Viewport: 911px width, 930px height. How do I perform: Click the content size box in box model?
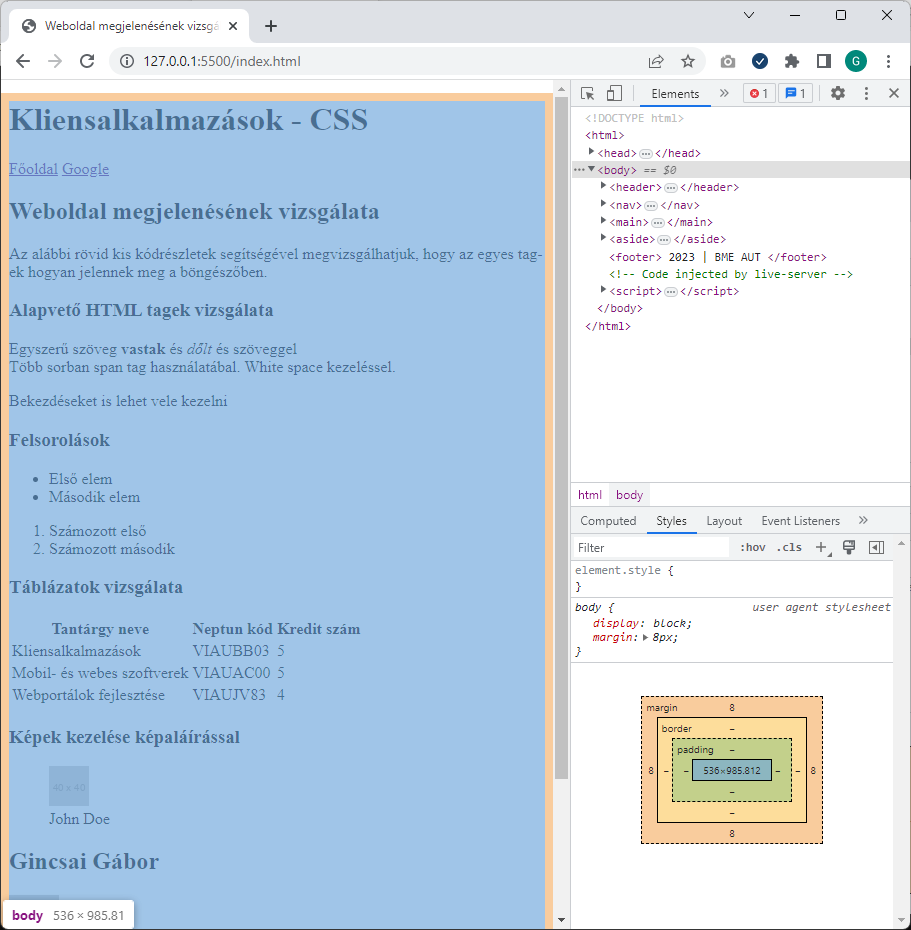[732, 770]
